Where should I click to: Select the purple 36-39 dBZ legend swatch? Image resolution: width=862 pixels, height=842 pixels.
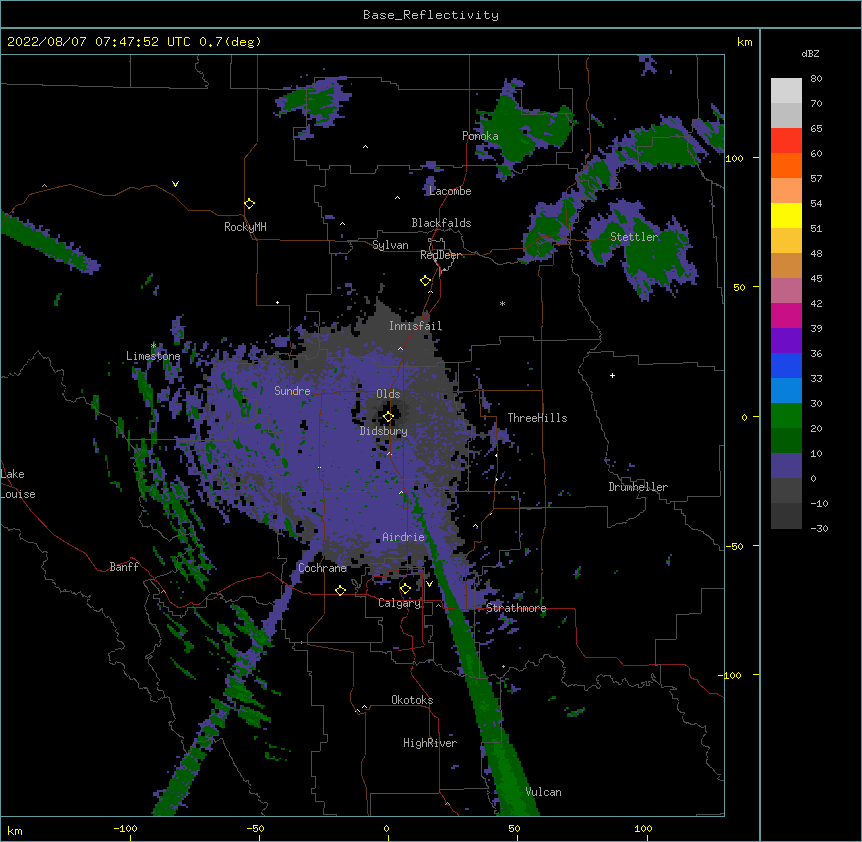(x=786, y=340)
